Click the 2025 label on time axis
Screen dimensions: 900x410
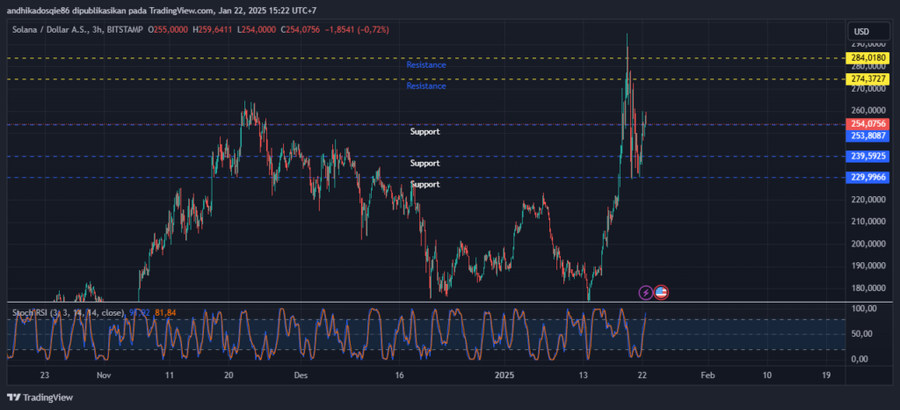coord(504,375)
